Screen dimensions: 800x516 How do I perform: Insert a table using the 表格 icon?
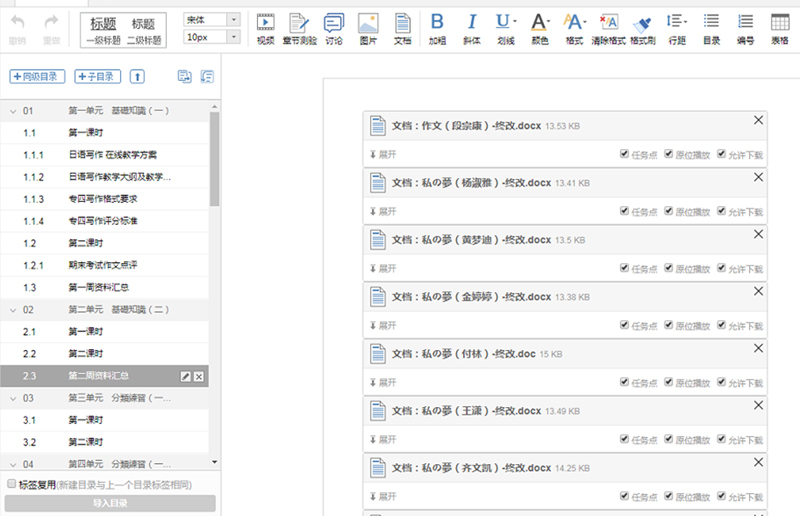point(779,28)
